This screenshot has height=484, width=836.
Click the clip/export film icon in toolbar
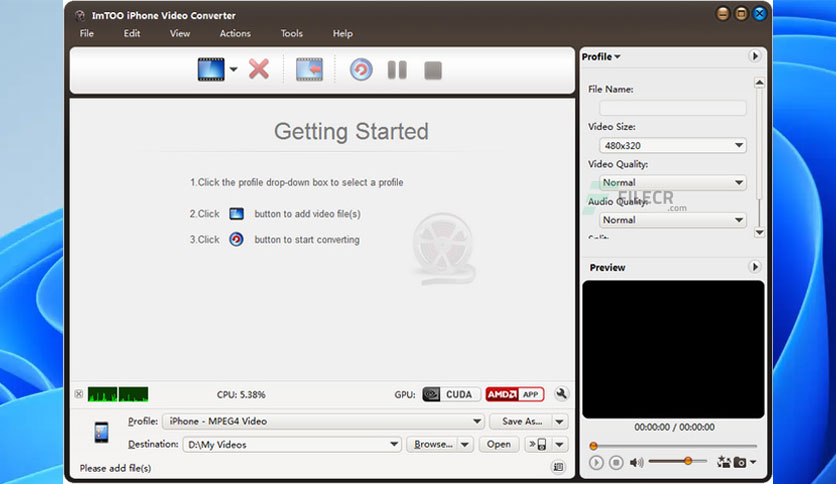coord(309,69)
